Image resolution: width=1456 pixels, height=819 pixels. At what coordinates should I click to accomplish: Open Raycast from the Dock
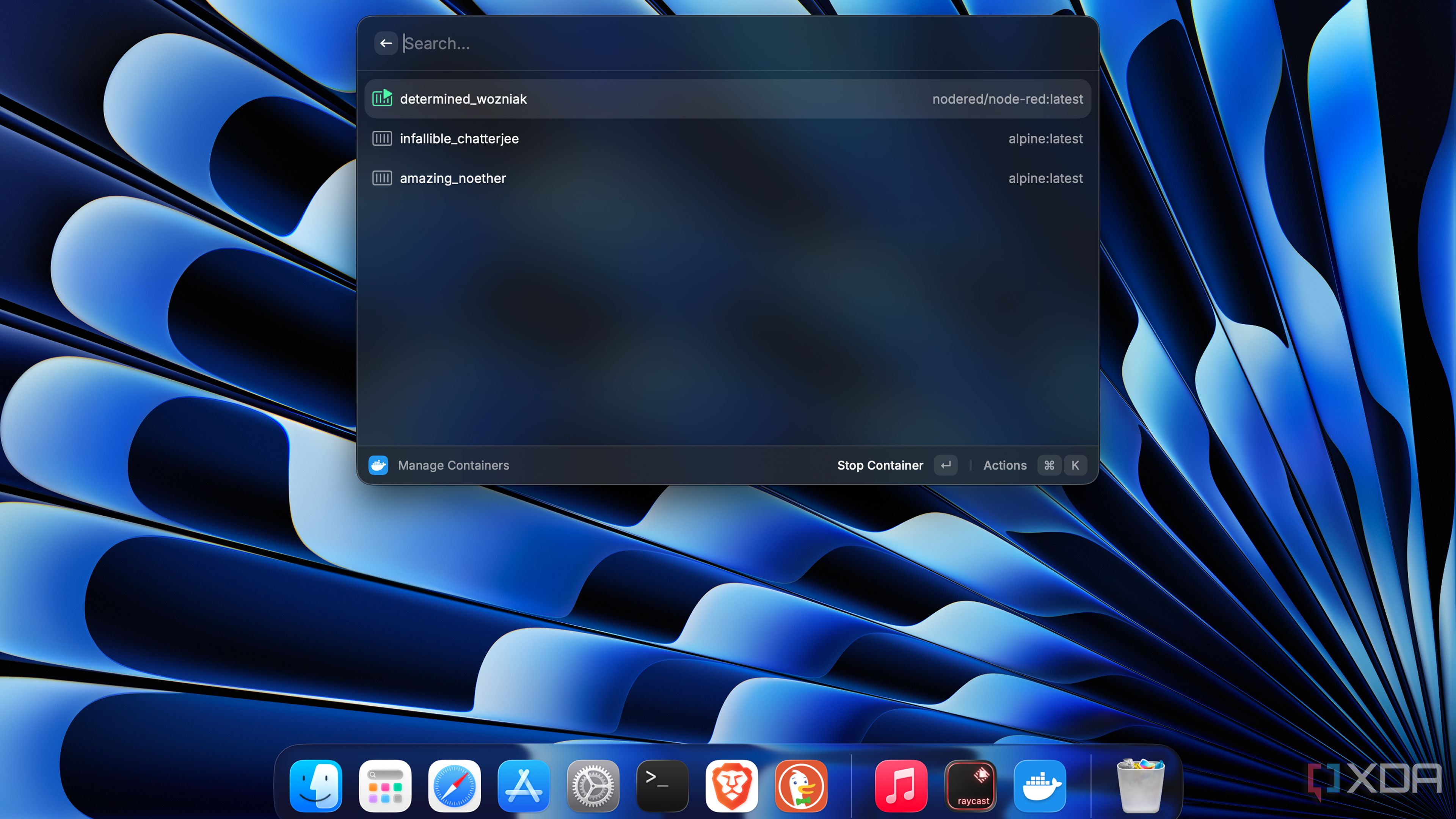tap(971, 786)
